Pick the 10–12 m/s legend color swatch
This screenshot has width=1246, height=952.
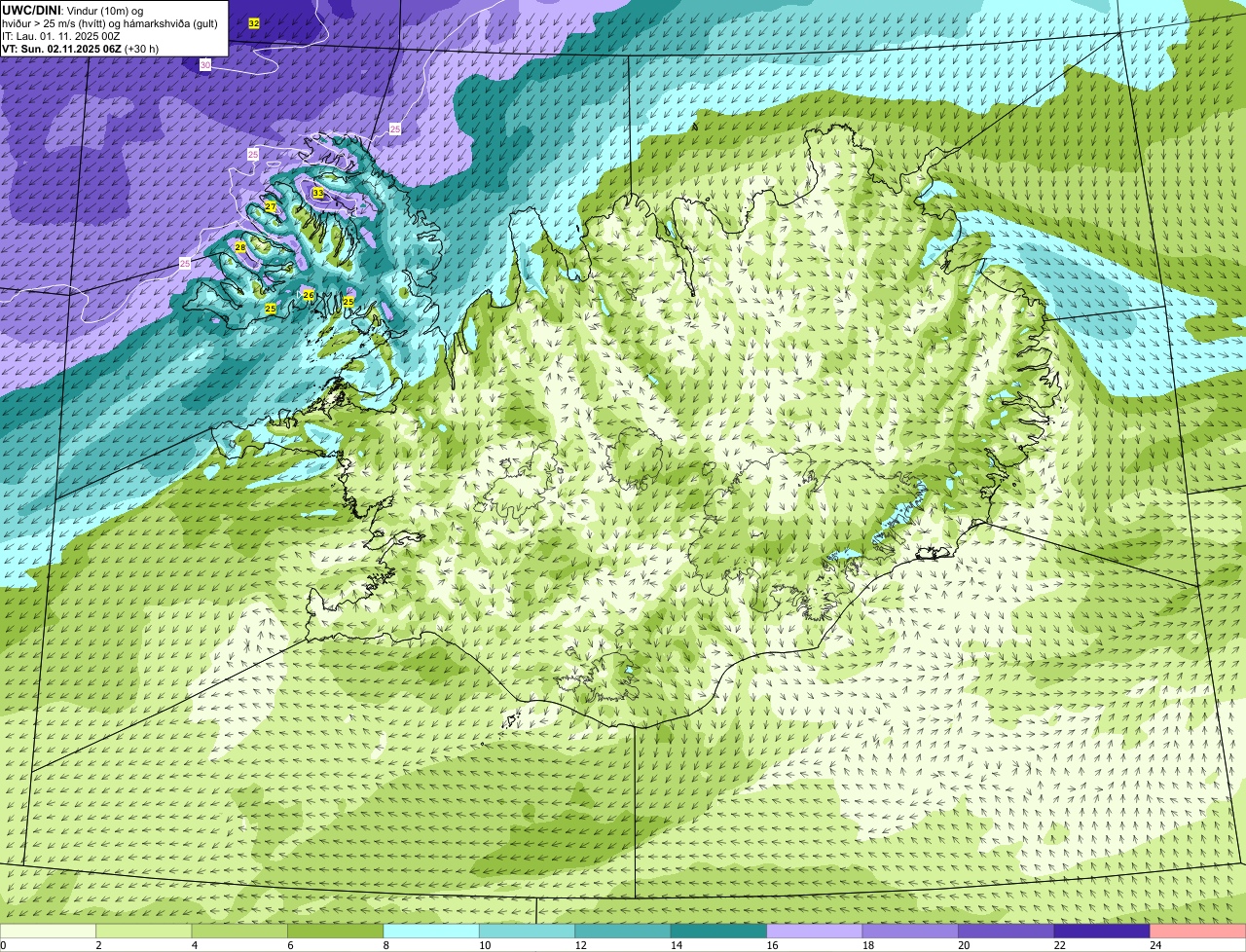click(x=527, y=931)
